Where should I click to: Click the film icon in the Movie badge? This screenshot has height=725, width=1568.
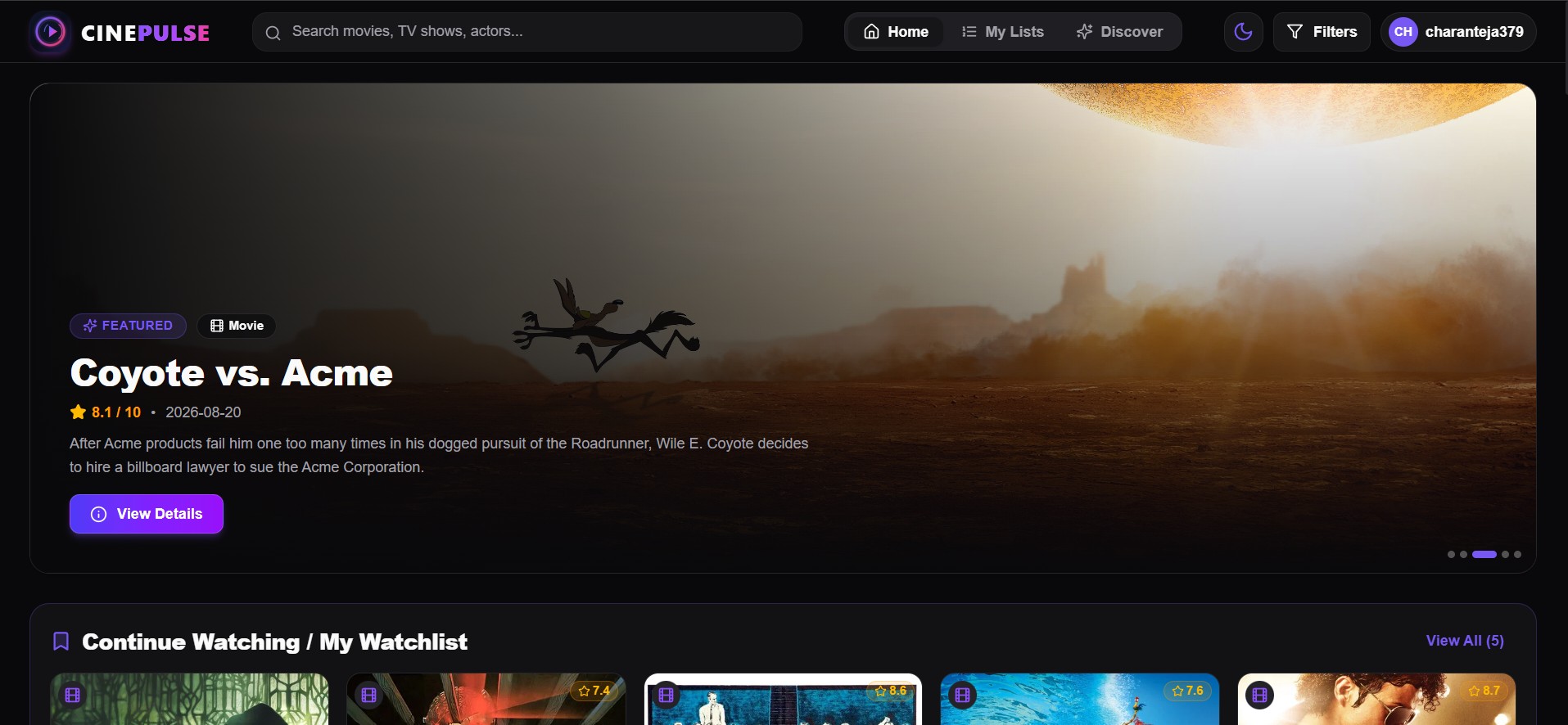217,326
